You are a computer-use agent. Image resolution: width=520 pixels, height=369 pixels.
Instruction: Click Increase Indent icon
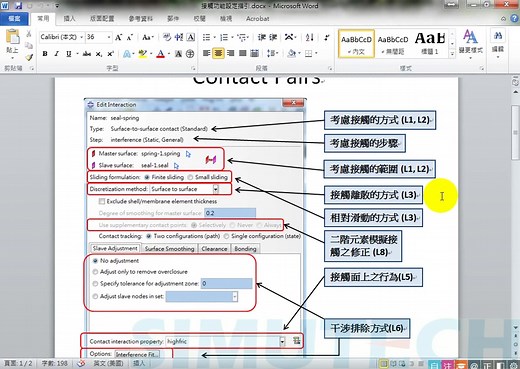pos(273,37)
